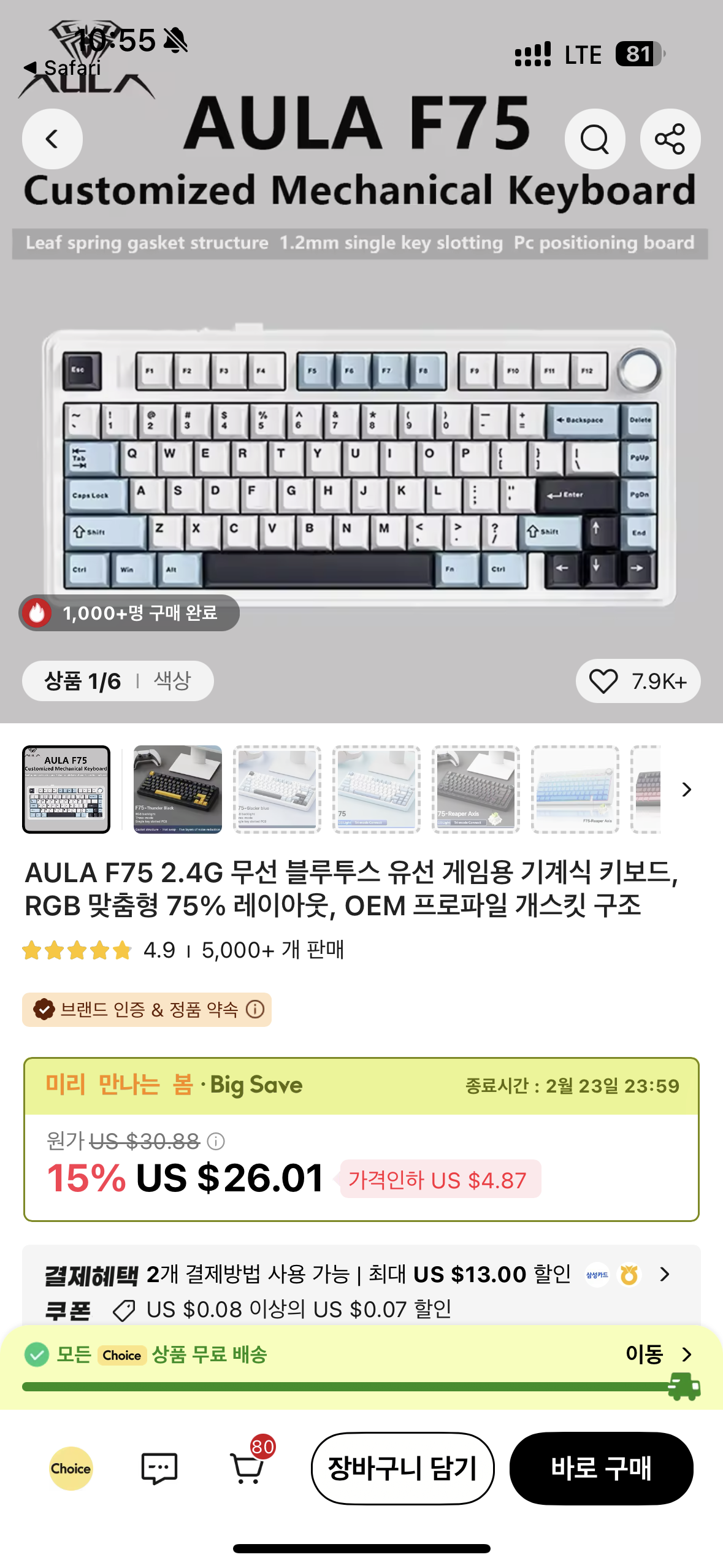The height and width of the screenshot is (1568, 723).
Task: Return to Safari via status bar link
Action: (63, 67)
